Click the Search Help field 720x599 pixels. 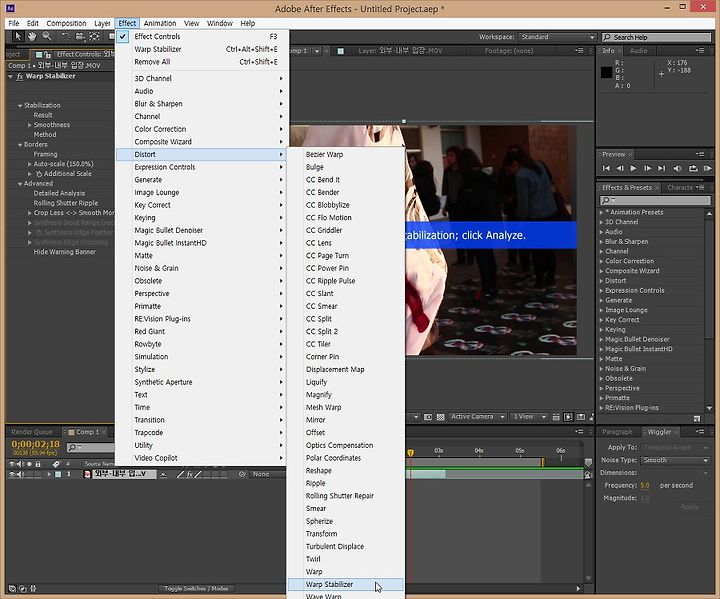click(657, 37)
